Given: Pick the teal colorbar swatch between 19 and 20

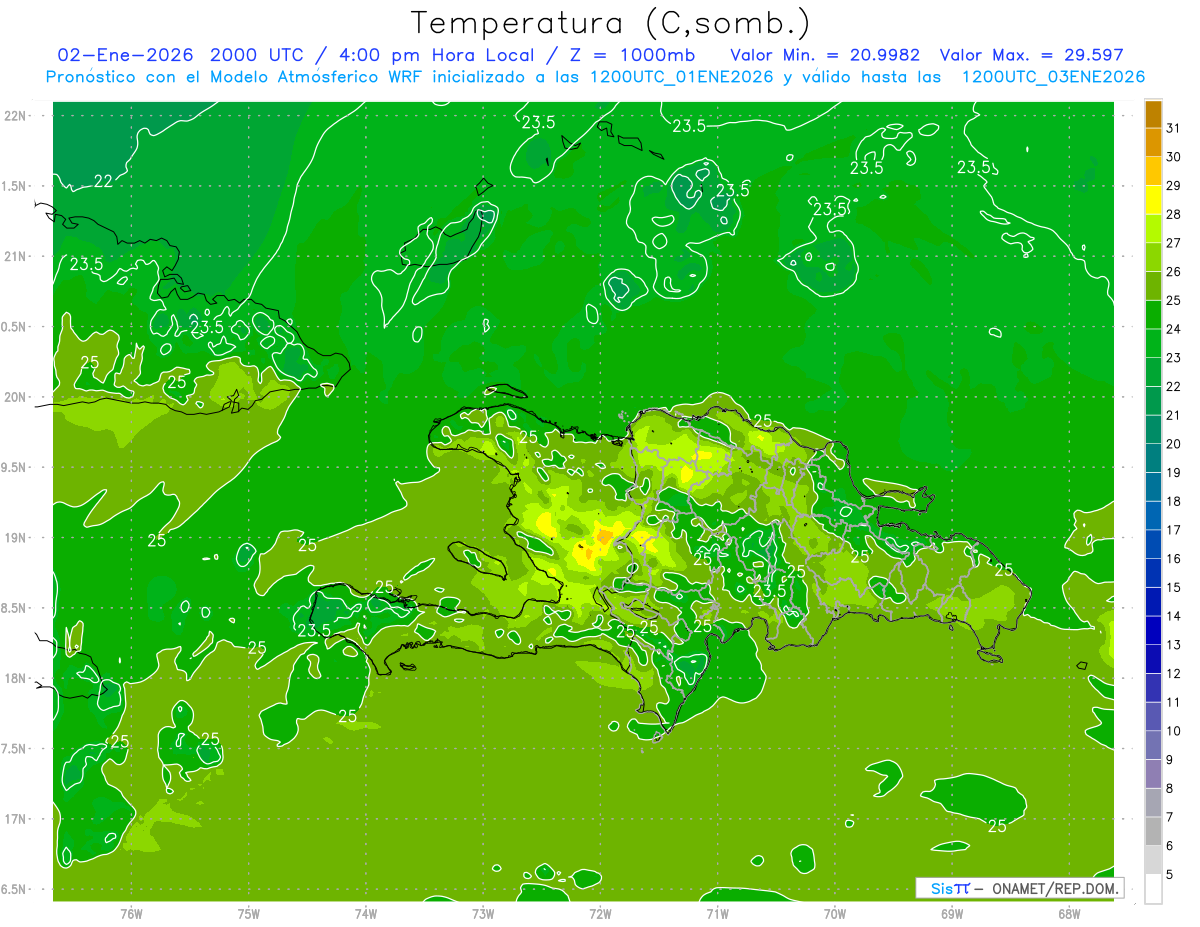Looking at the screenshot, I should pos(1154,458).
